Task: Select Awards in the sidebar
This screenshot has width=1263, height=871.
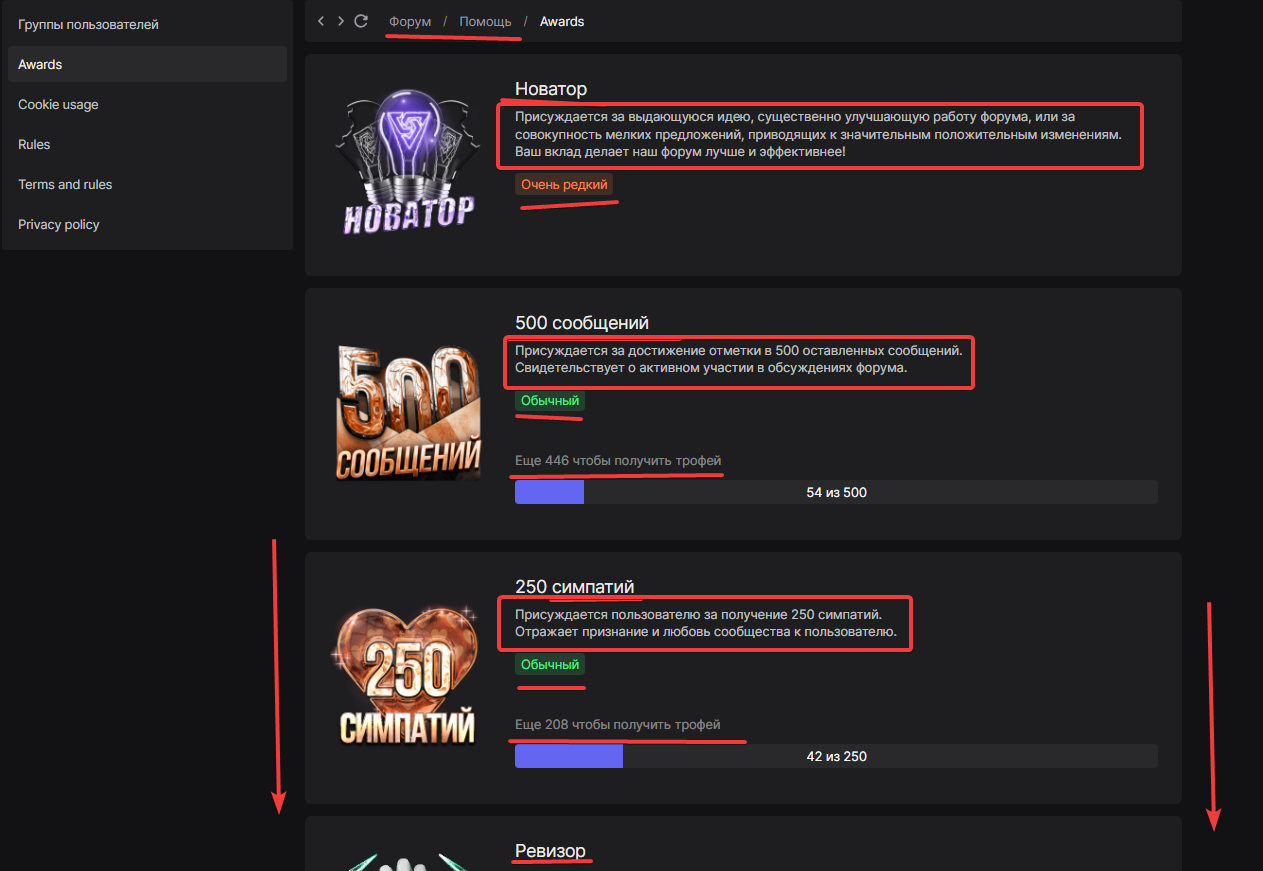Action: (x=146, y=64)
